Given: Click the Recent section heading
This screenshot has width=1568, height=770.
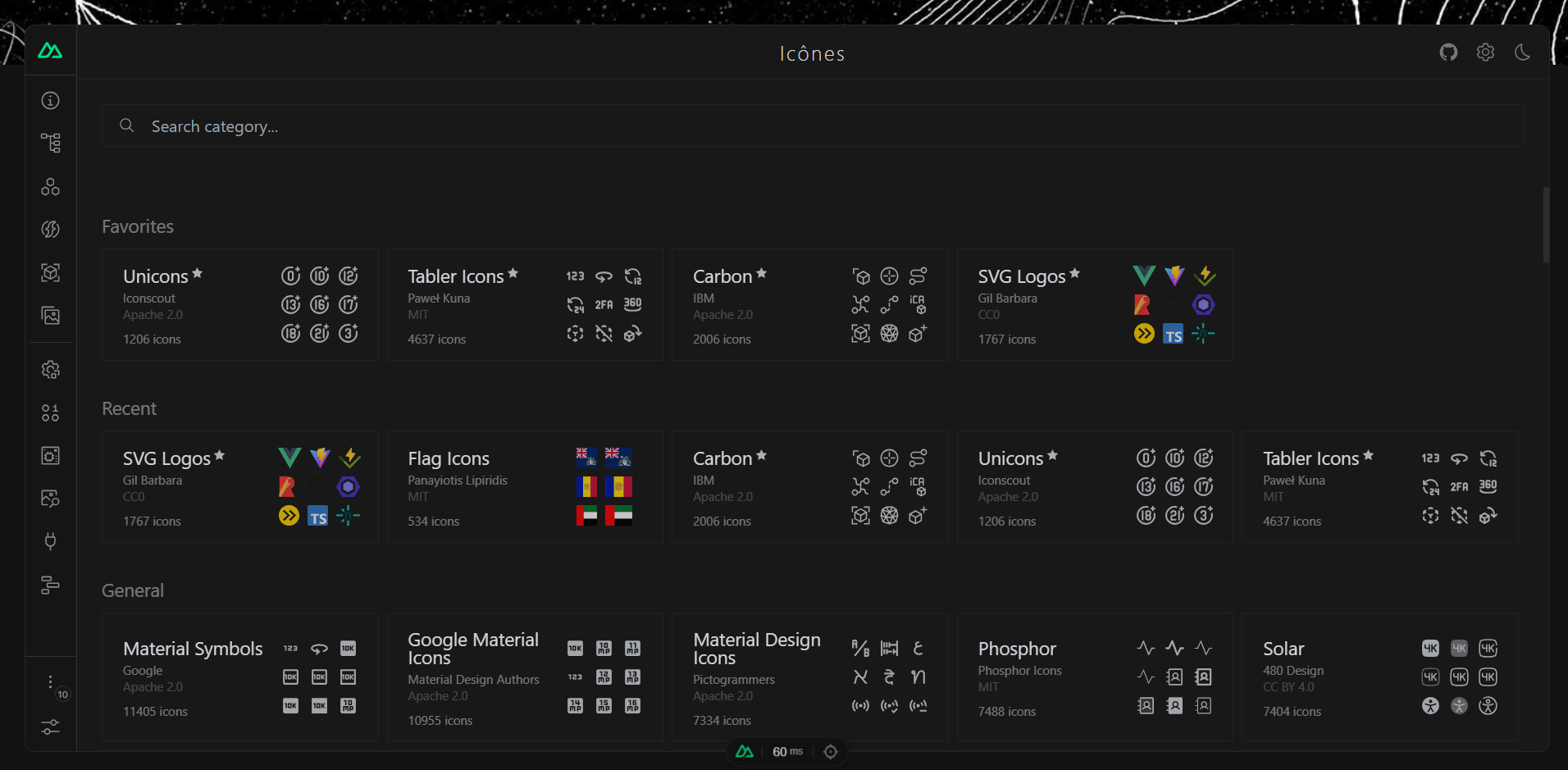Looking at the screenshot, I should coord(130,408).
